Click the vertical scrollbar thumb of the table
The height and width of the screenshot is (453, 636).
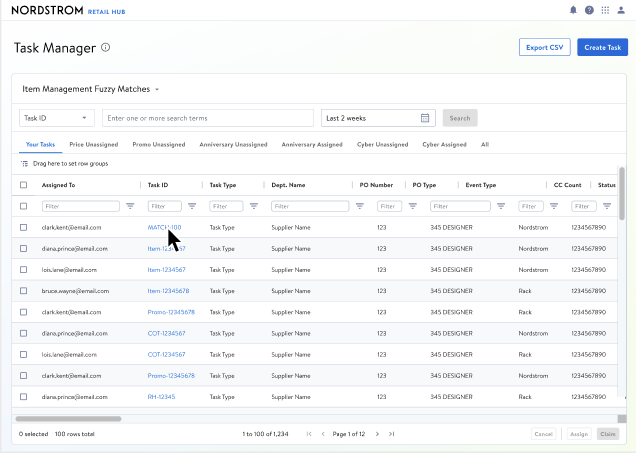[622, 193]
